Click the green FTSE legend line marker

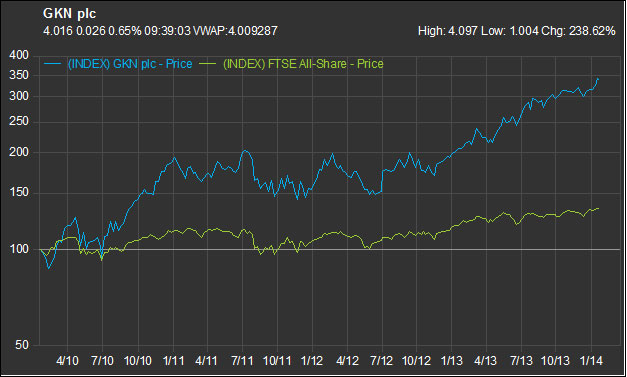pos(208,64)
